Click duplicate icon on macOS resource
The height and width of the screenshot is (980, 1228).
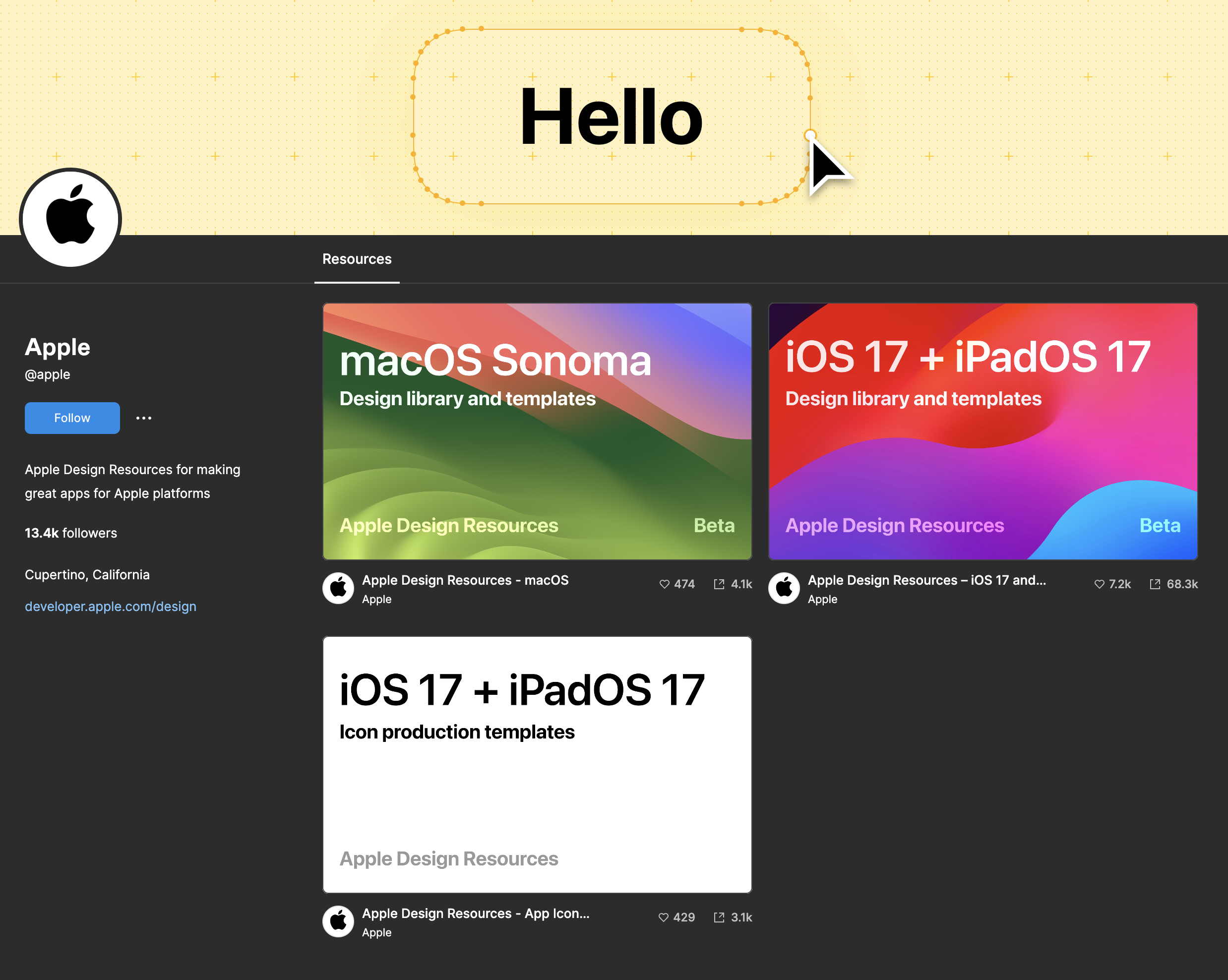coord(719,584)
